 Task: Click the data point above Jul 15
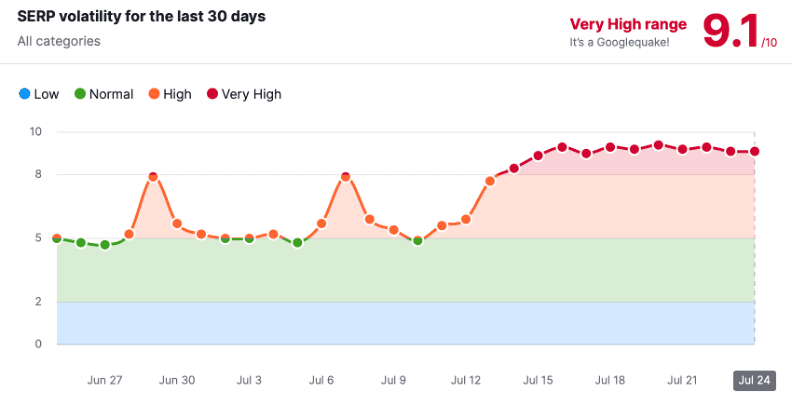(x=538, y=156)
